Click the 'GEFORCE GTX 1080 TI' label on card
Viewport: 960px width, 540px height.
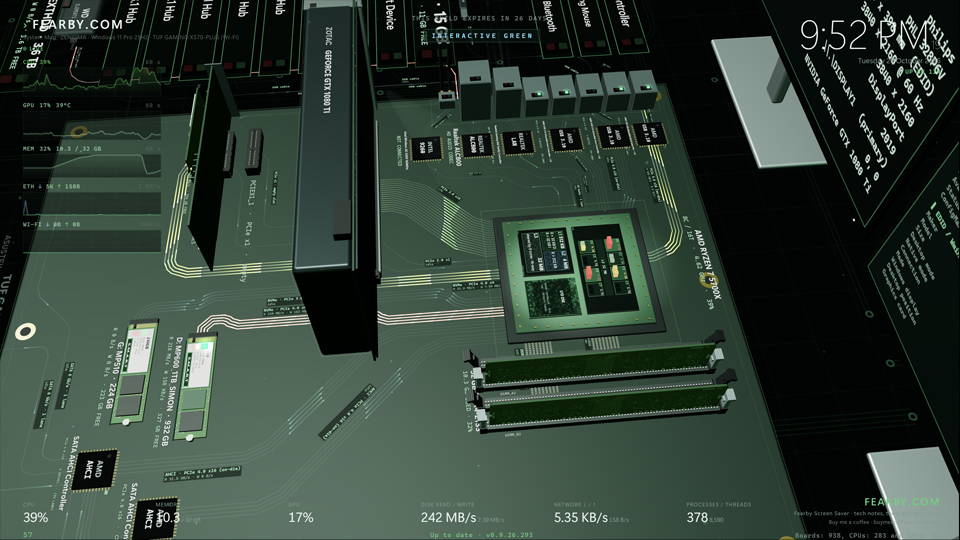click(327, 81)
